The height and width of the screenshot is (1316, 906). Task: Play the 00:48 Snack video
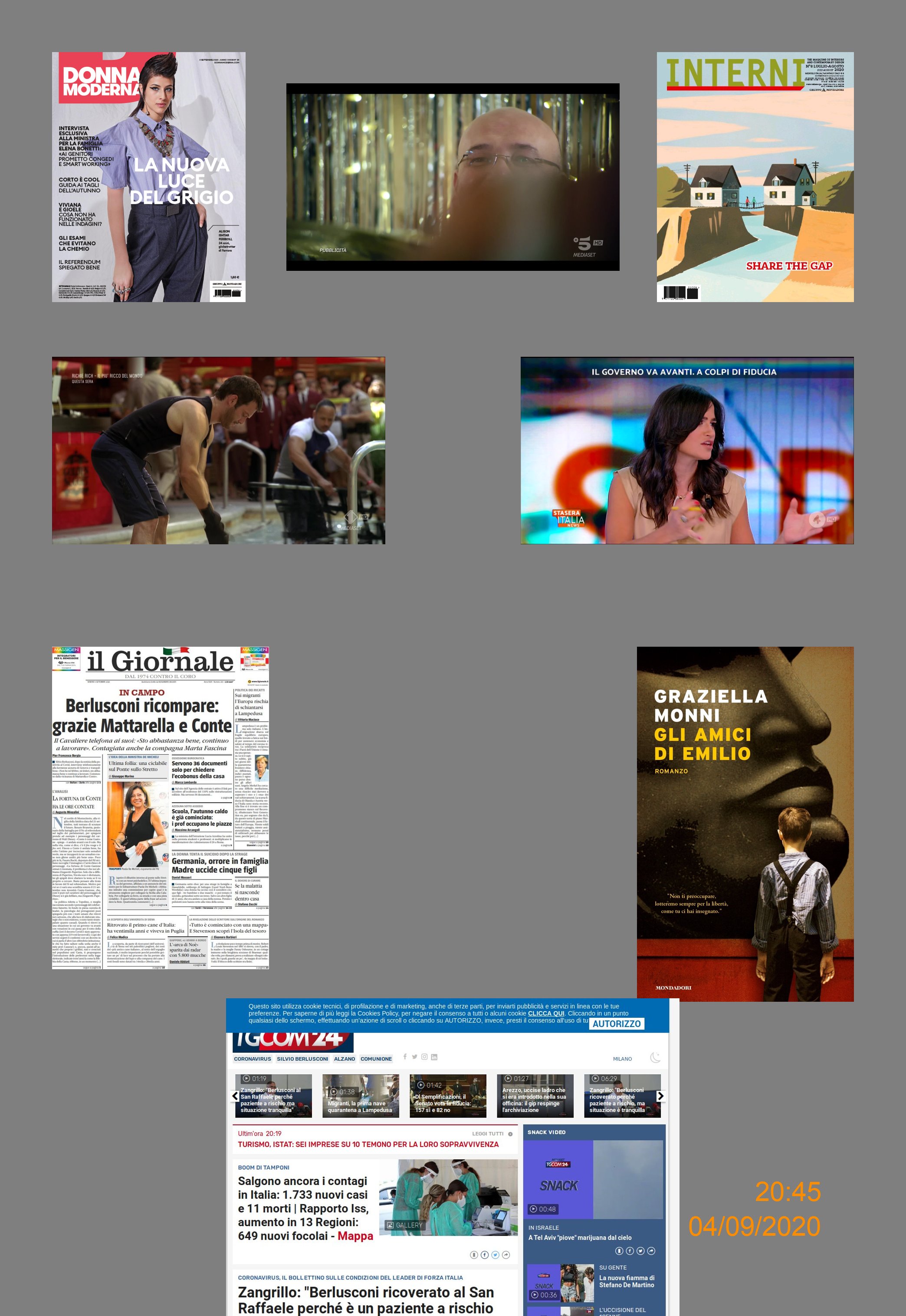[x=543, y=1209]
